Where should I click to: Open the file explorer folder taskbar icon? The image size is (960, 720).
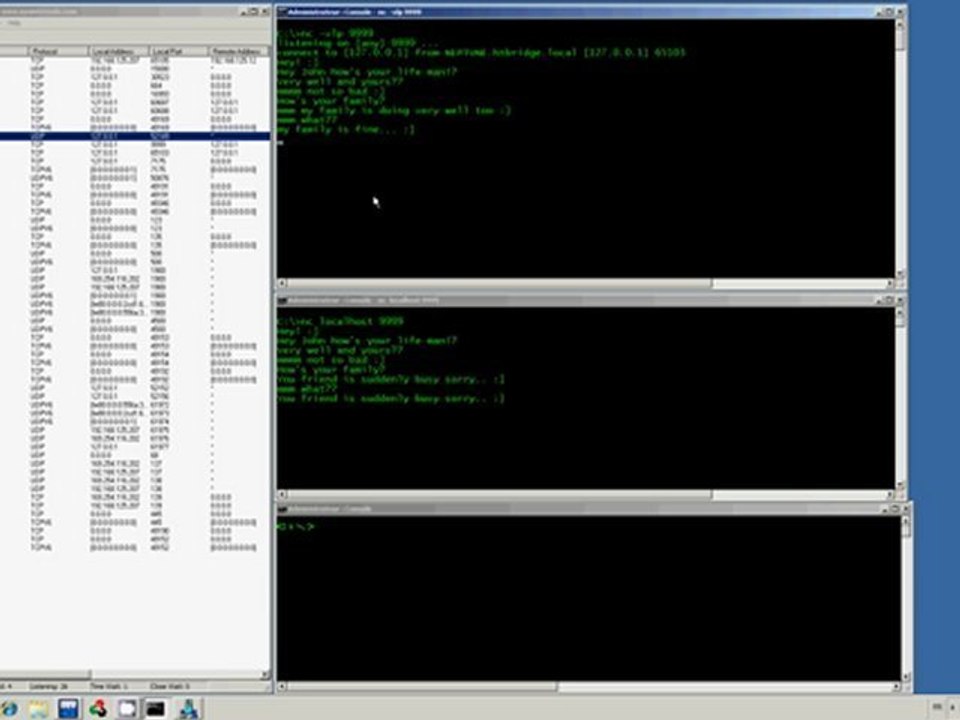[x=38, y=708]
